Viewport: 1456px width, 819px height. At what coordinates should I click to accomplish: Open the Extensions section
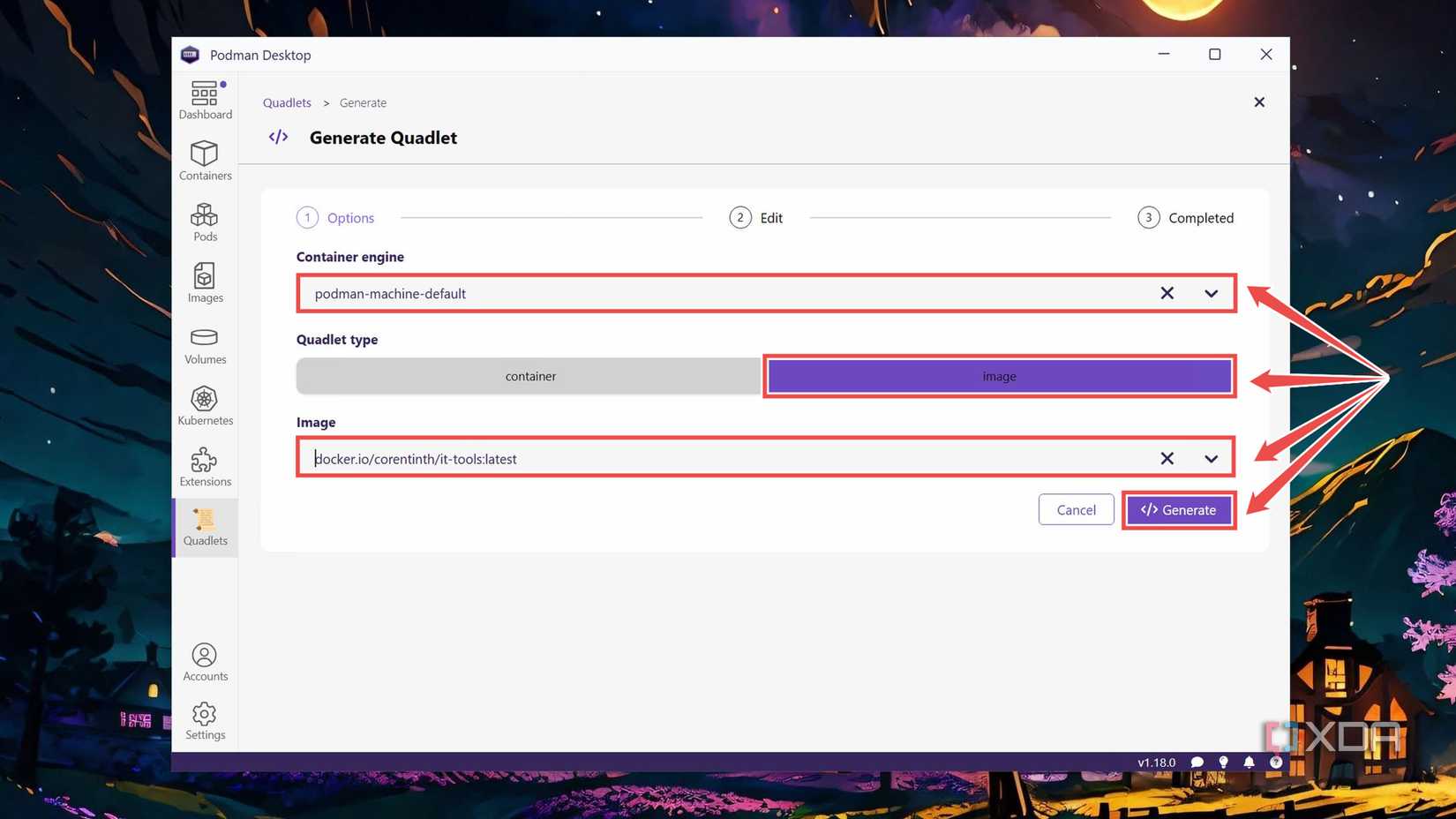[x=205, y=466]
